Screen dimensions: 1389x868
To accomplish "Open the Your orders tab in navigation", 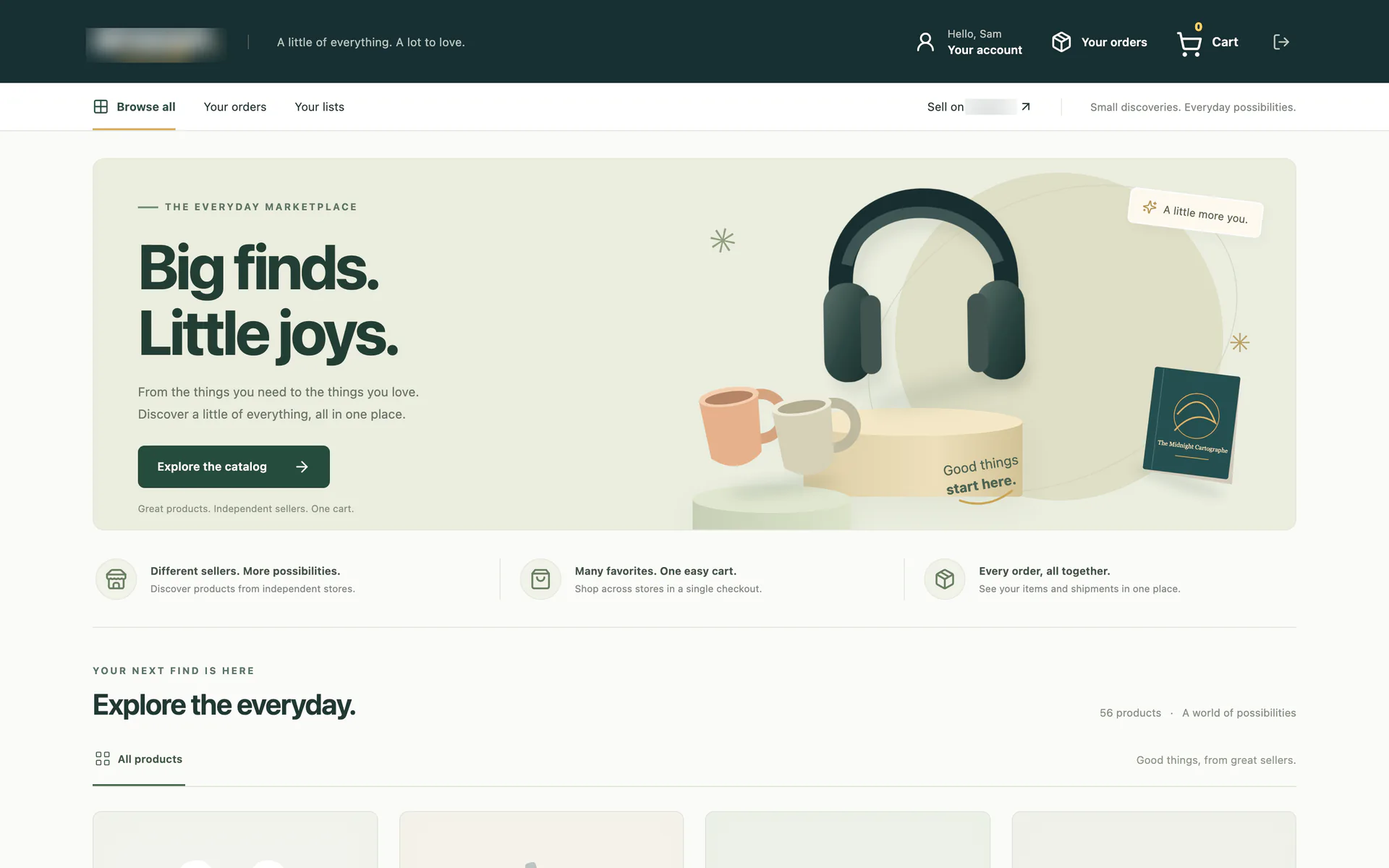I will [235, 107].
